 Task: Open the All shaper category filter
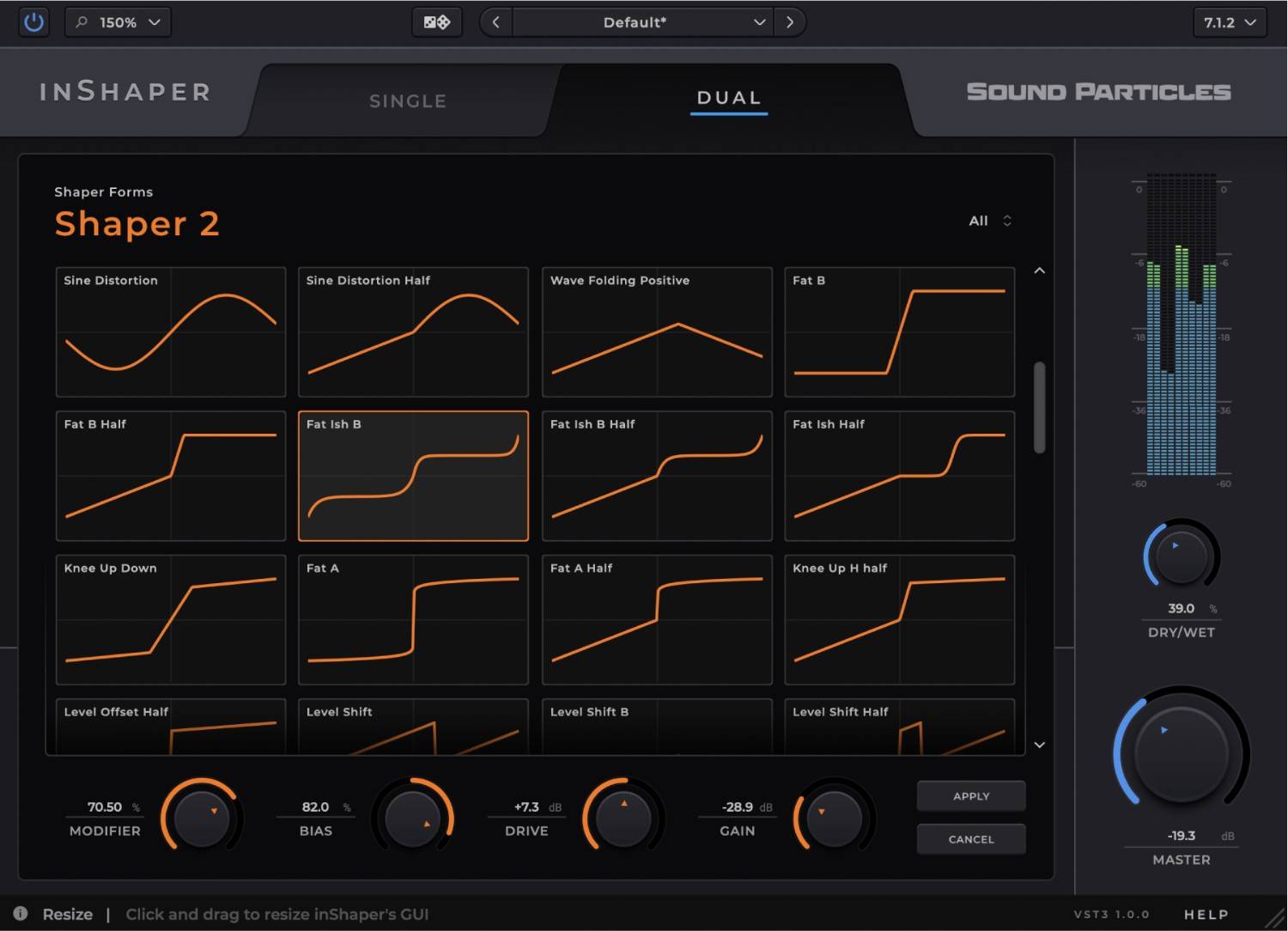point(988,221)
